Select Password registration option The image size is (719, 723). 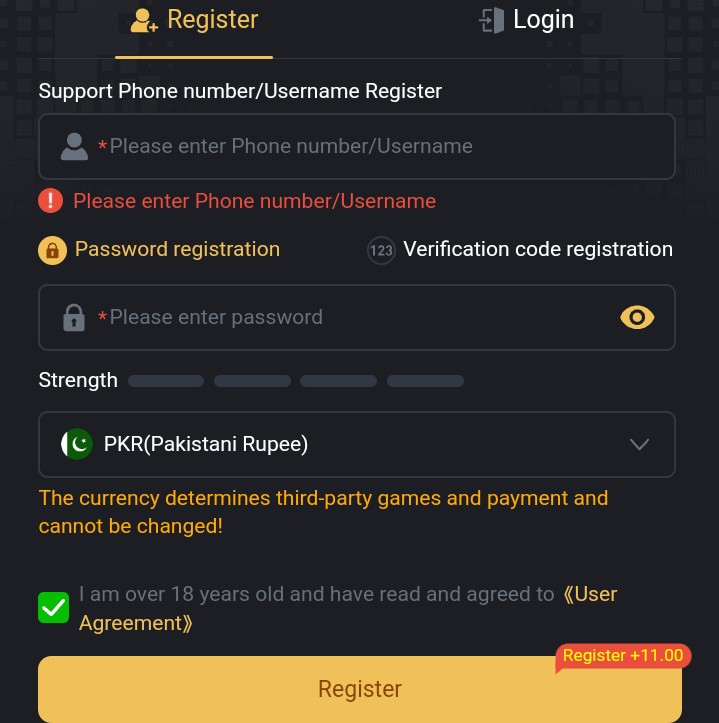click(x=159, y=250)
